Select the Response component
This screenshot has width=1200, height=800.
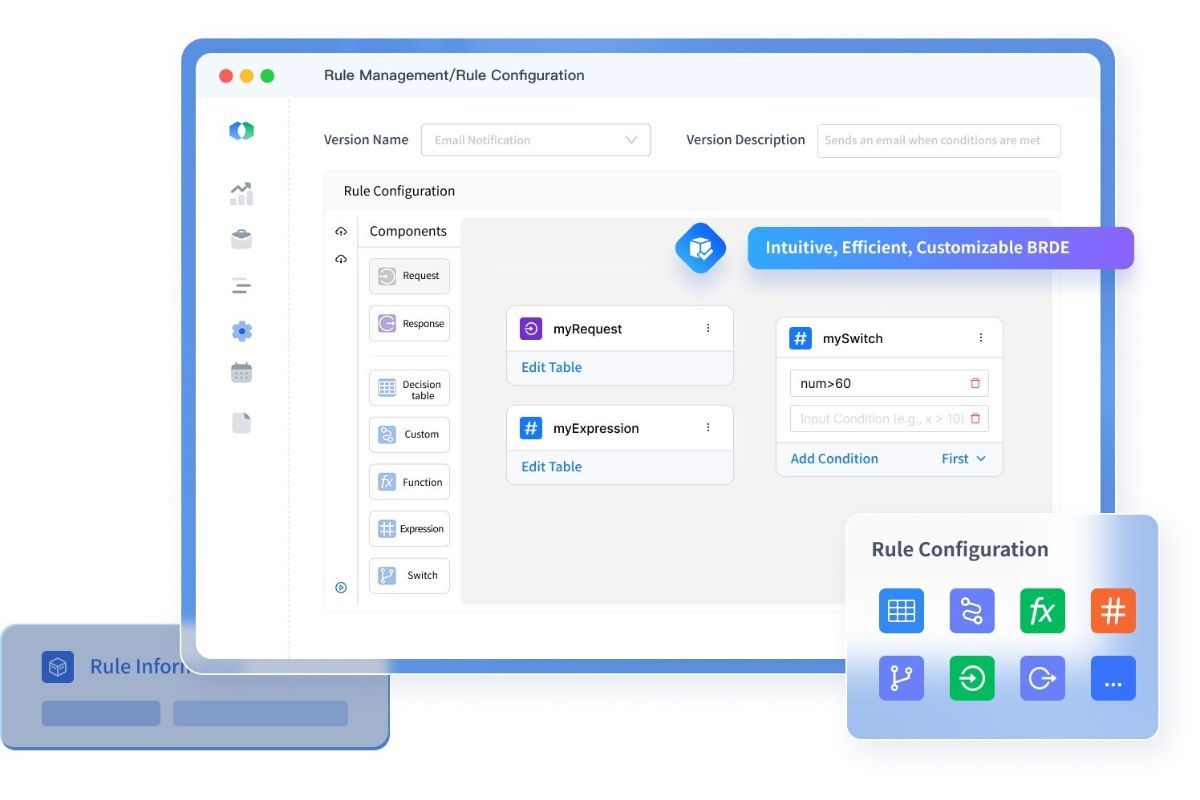point(409,323)
